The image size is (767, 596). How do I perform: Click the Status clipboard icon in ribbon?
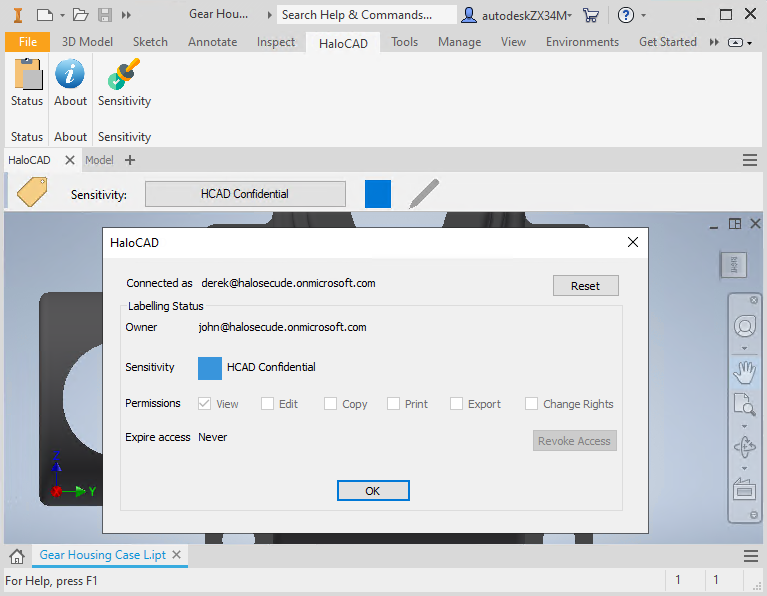pyautogui.click(x=27, y=75)
